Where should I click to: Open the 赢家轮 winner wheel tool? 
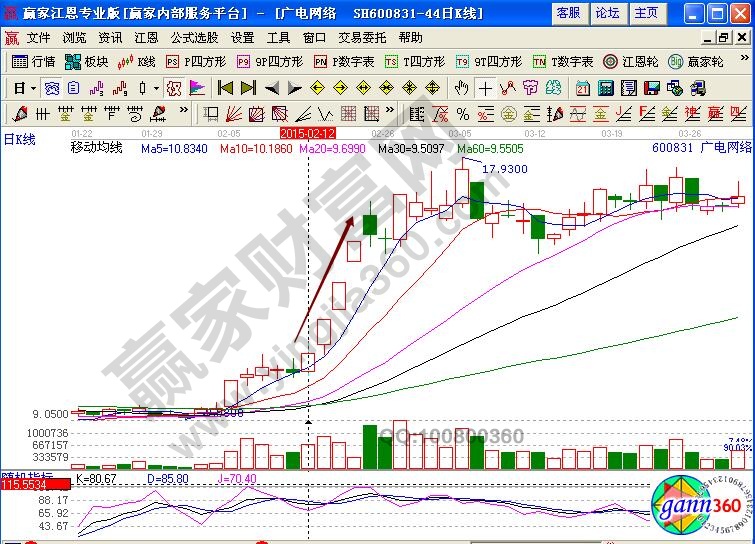(695, 61)
